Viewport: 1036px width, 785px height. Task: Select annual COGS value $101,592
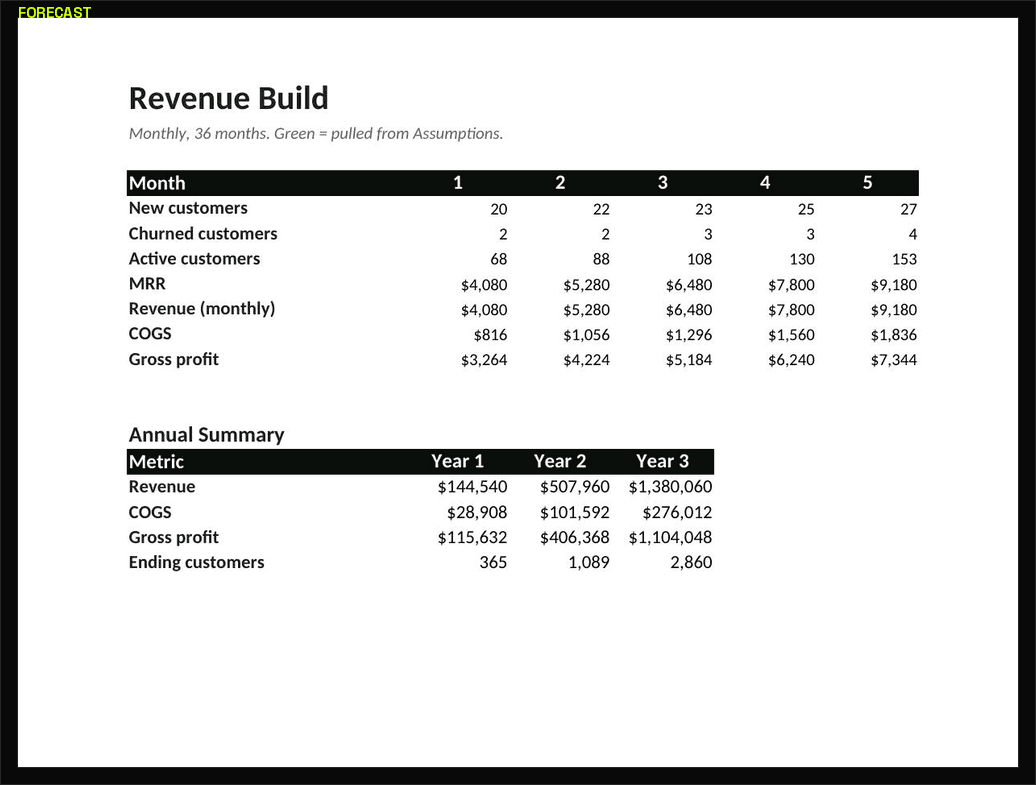coord(575,513)
